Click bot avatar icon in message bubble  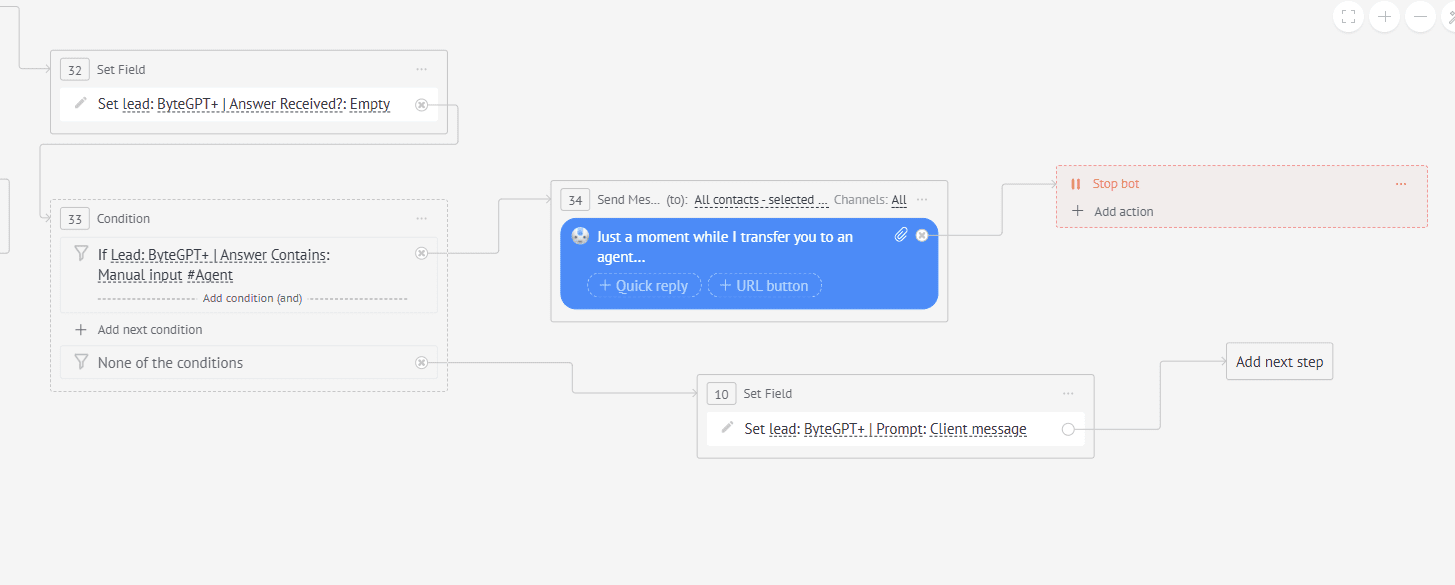pos(580,237)
